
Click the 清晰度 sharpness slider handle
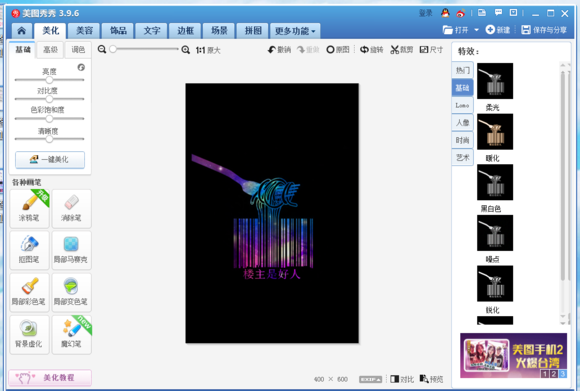(49, 139)
